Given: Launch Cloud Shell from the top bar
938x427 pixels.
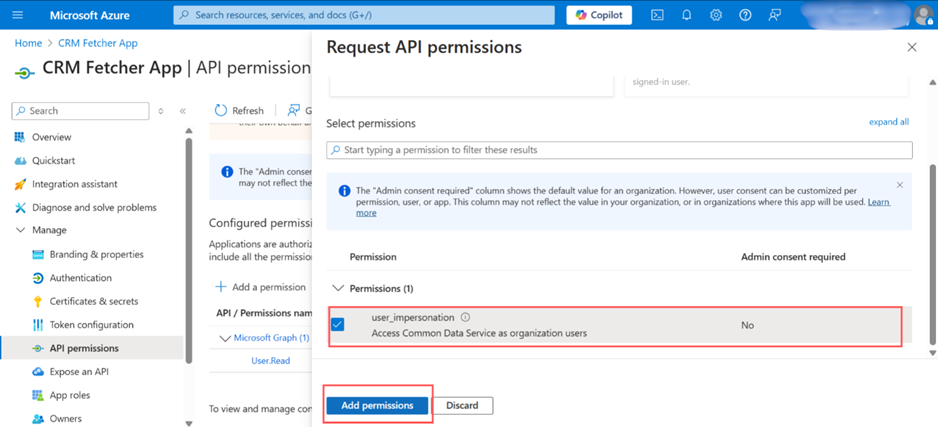Looking at the screenshot, I should point(657,16).
